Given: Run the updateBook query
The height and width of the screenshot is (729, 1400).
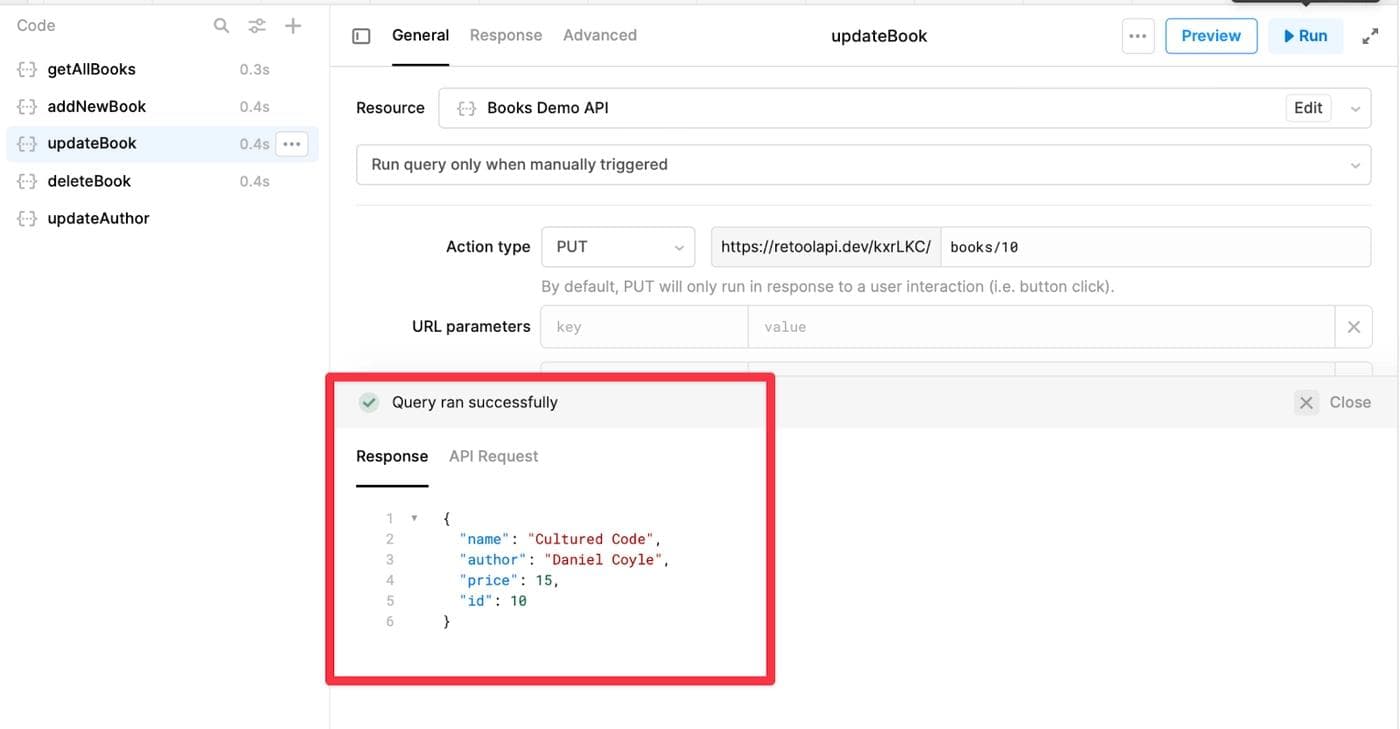Looking at the screenshot, I should [x=1305, y=35].
